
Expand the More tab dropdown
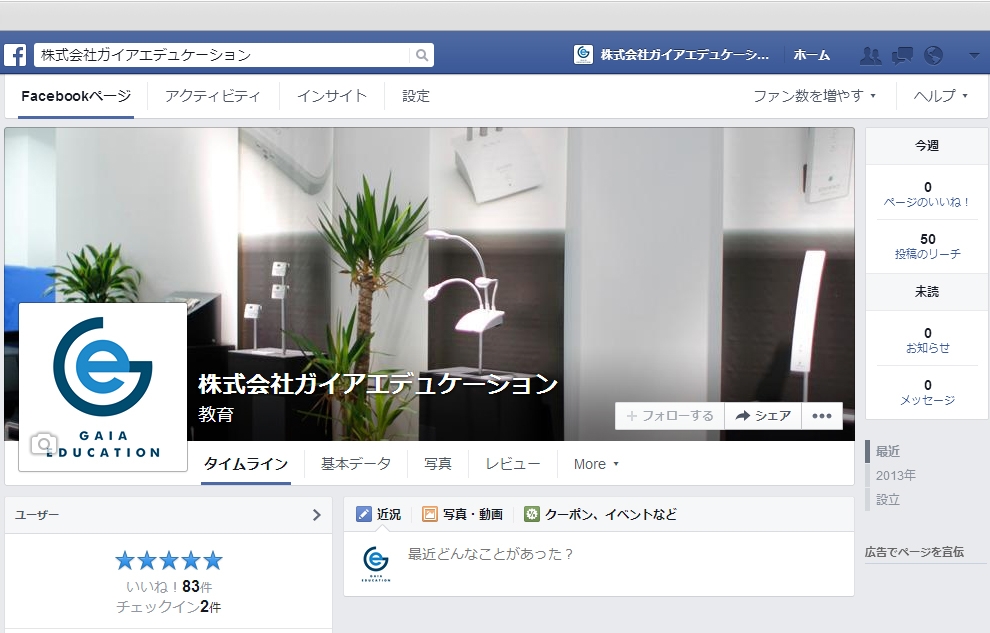coord(595,464)
